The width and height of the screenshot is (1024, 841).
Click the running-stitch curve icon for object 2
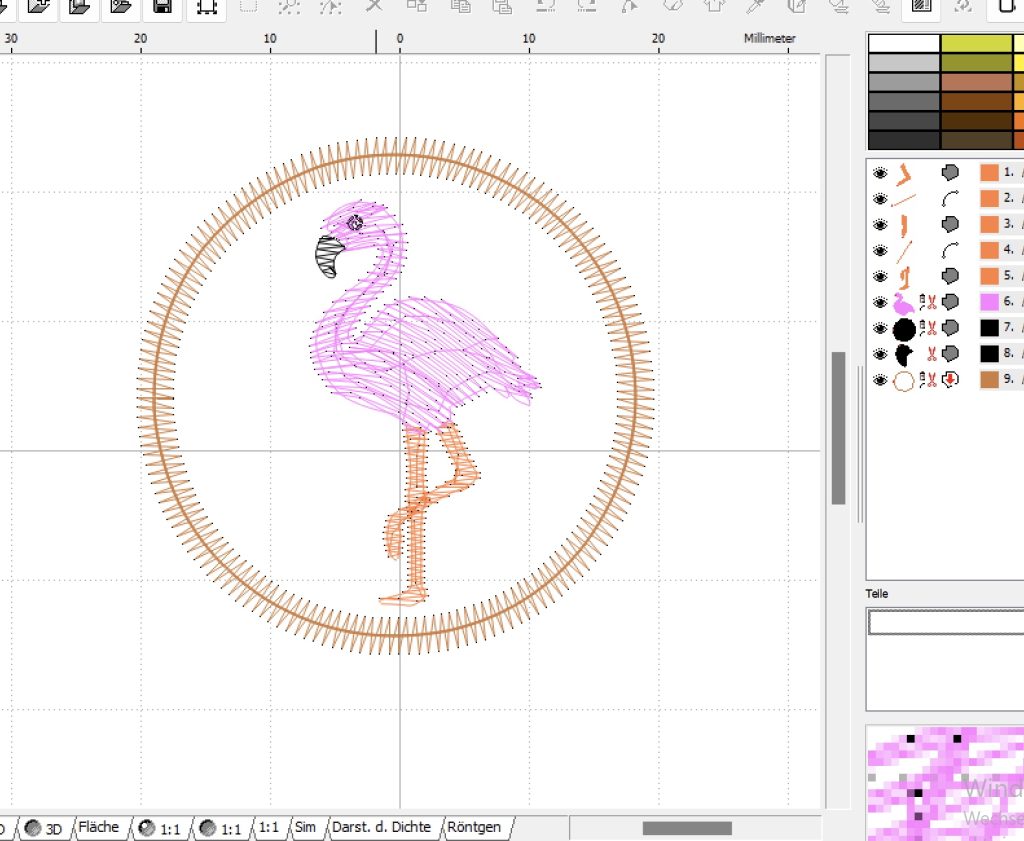click(950, 198)
